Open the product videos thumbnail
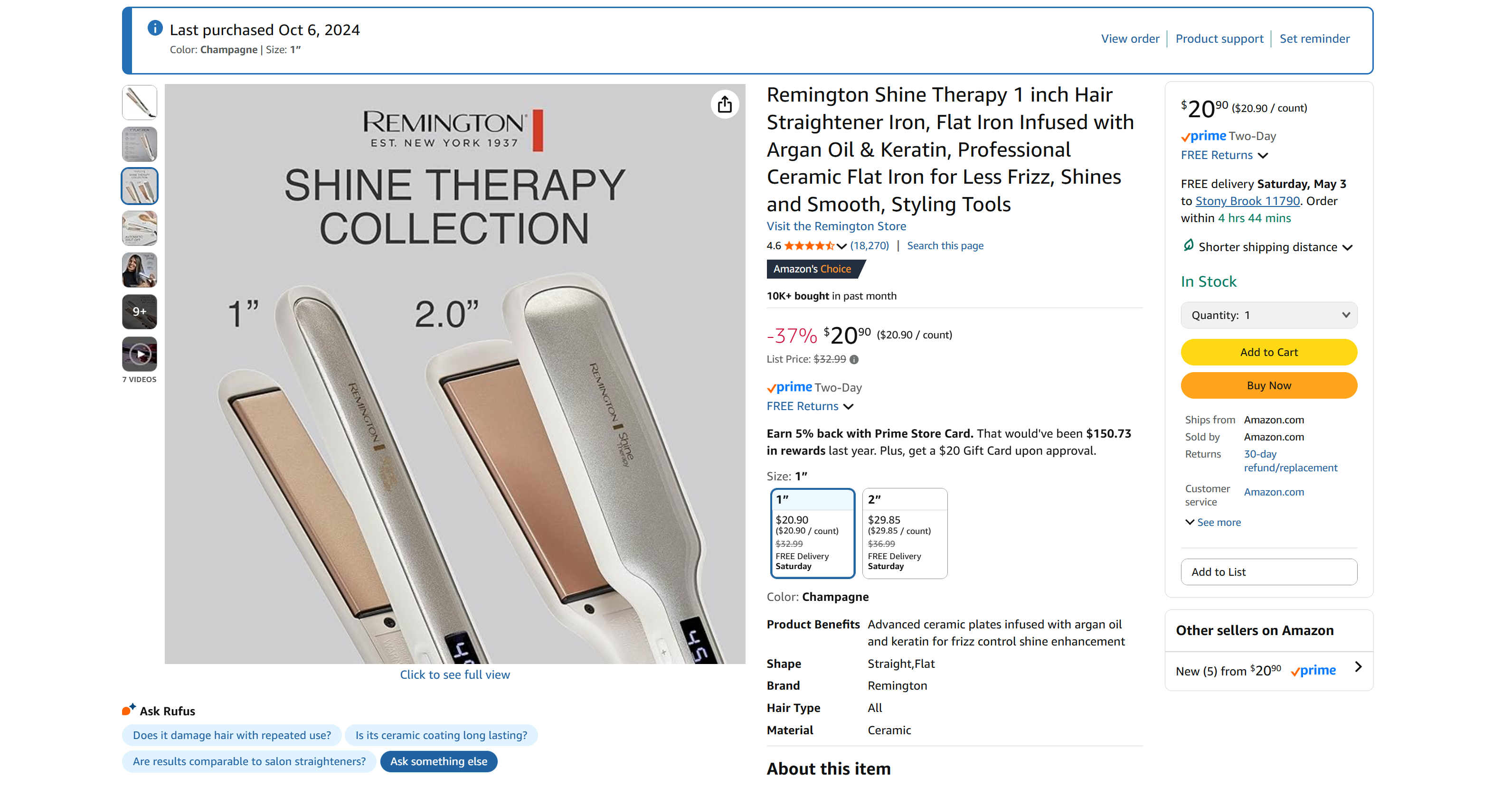Screen dimensions: 1512x786 (x=140, y=354)
